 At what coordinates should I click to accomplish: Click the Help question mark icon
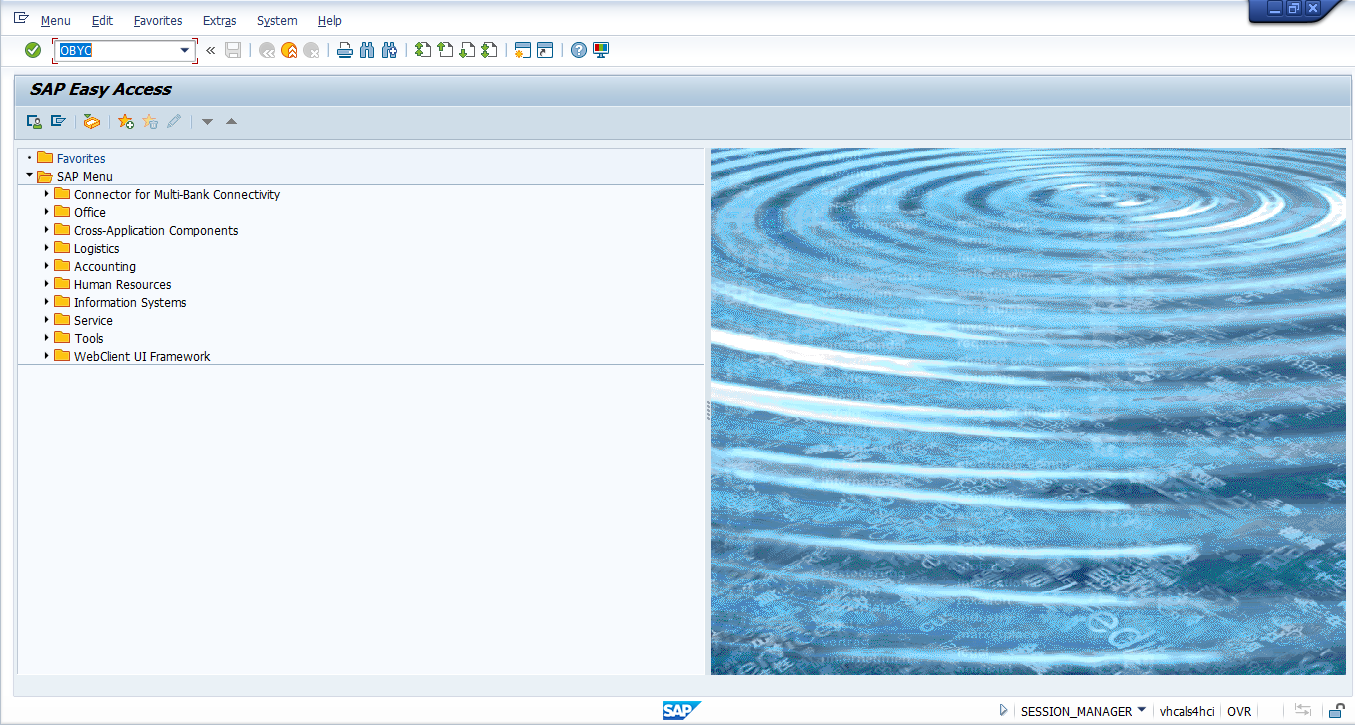point(579,50)
